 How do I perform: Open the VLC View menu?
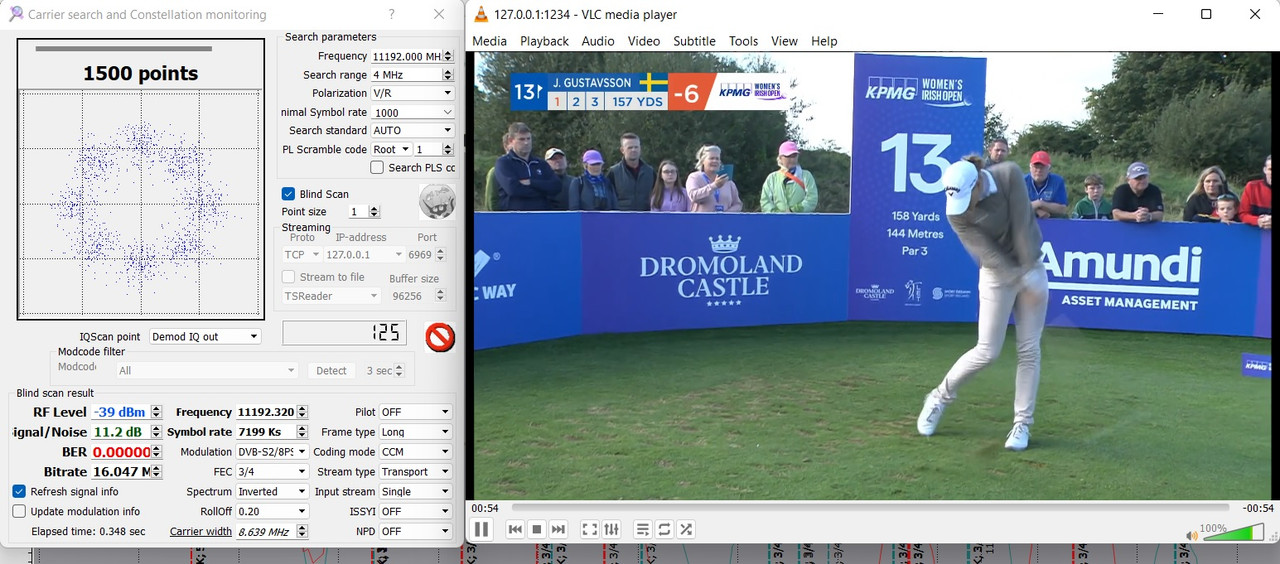(x=784, y=41)
